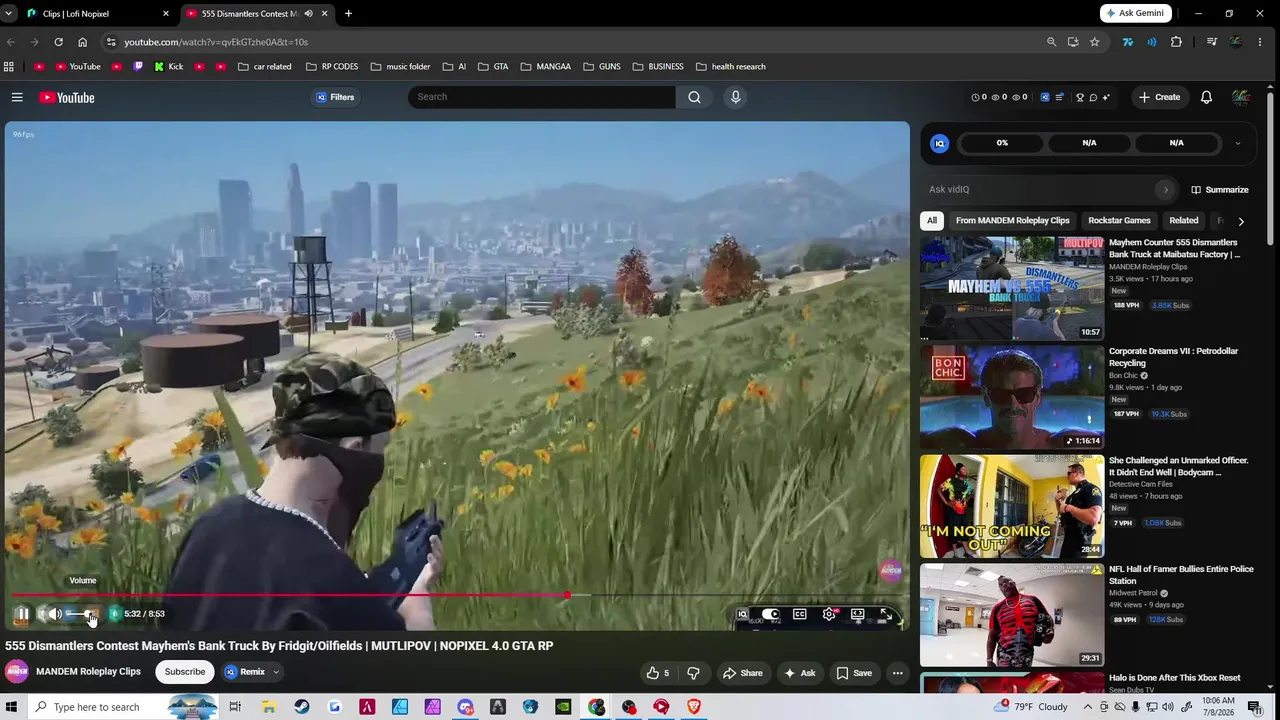Screen dimensions: 1280x720
Task: Pause the video with the player's pause button
Action: 22,614
